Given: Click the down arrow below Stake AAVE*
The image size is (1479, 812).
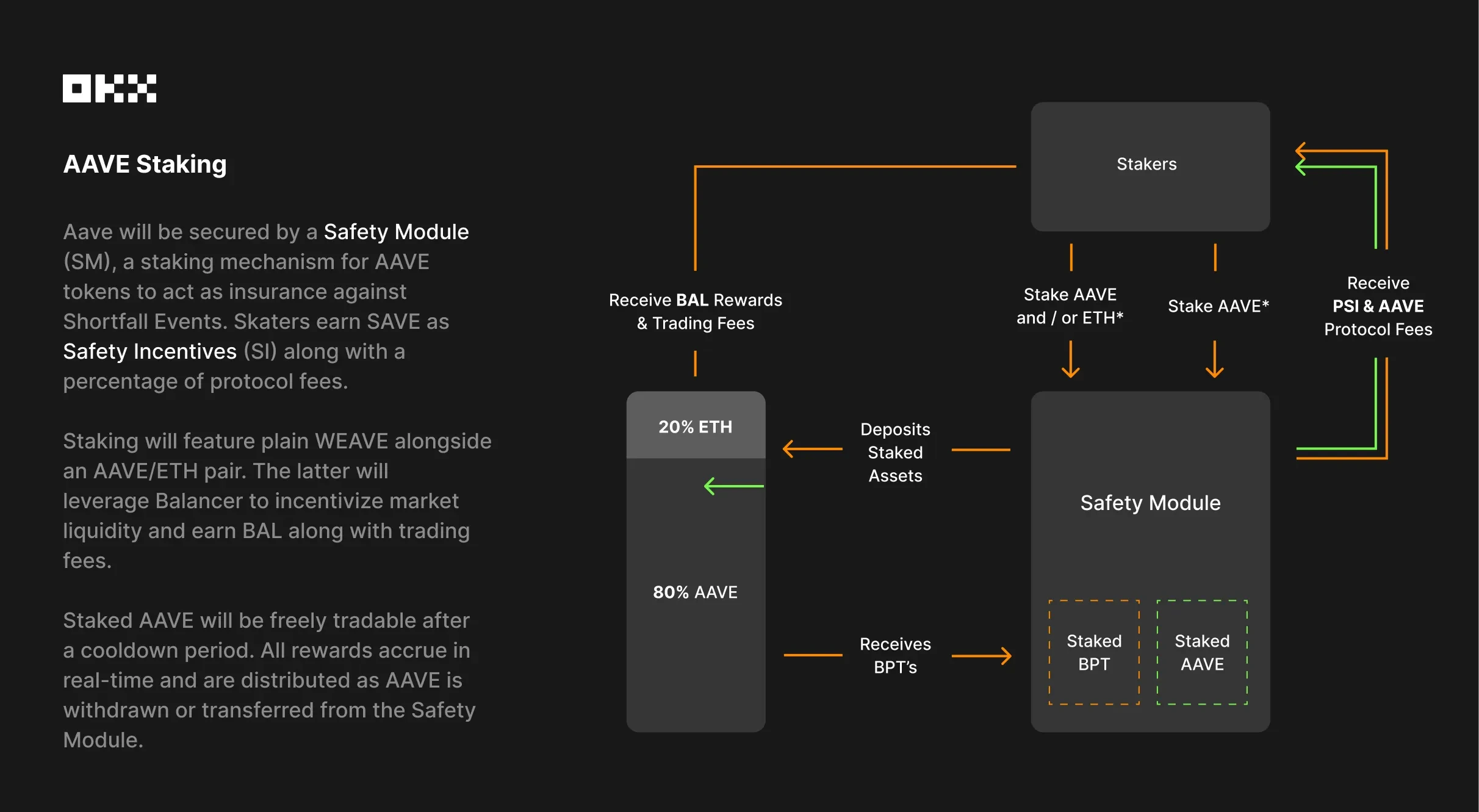Looking at the screenshot, I should tap(1215, 359).
